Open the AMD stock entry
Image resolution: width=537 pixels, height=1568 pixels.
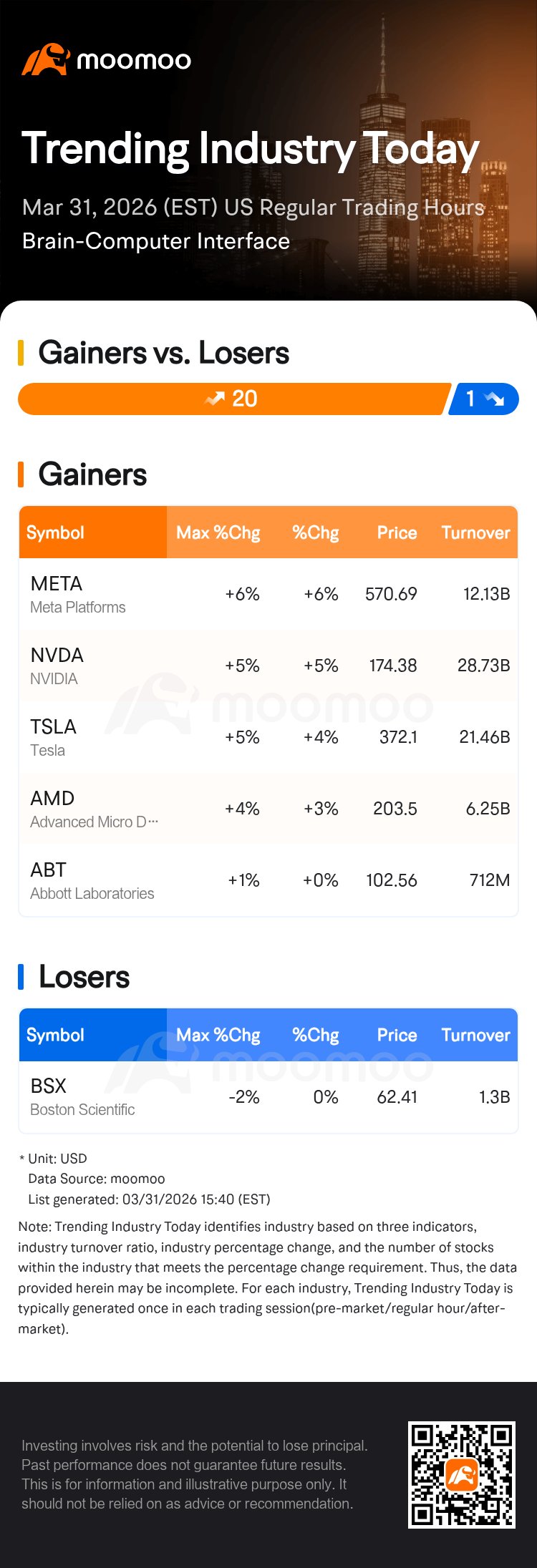click(268, 809)
